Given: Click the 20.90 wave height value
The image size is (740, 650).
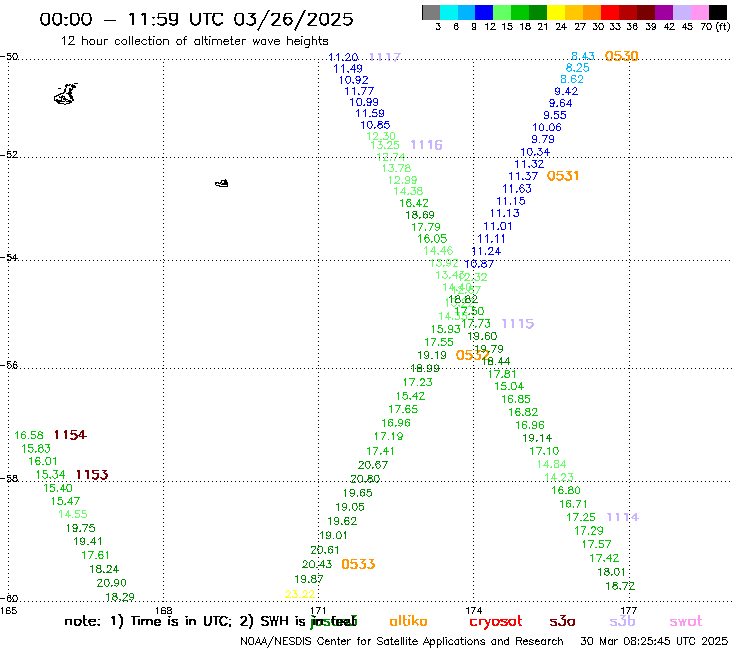Looking at the screenshot, I should pyautogui.click(x=111, y=583).
